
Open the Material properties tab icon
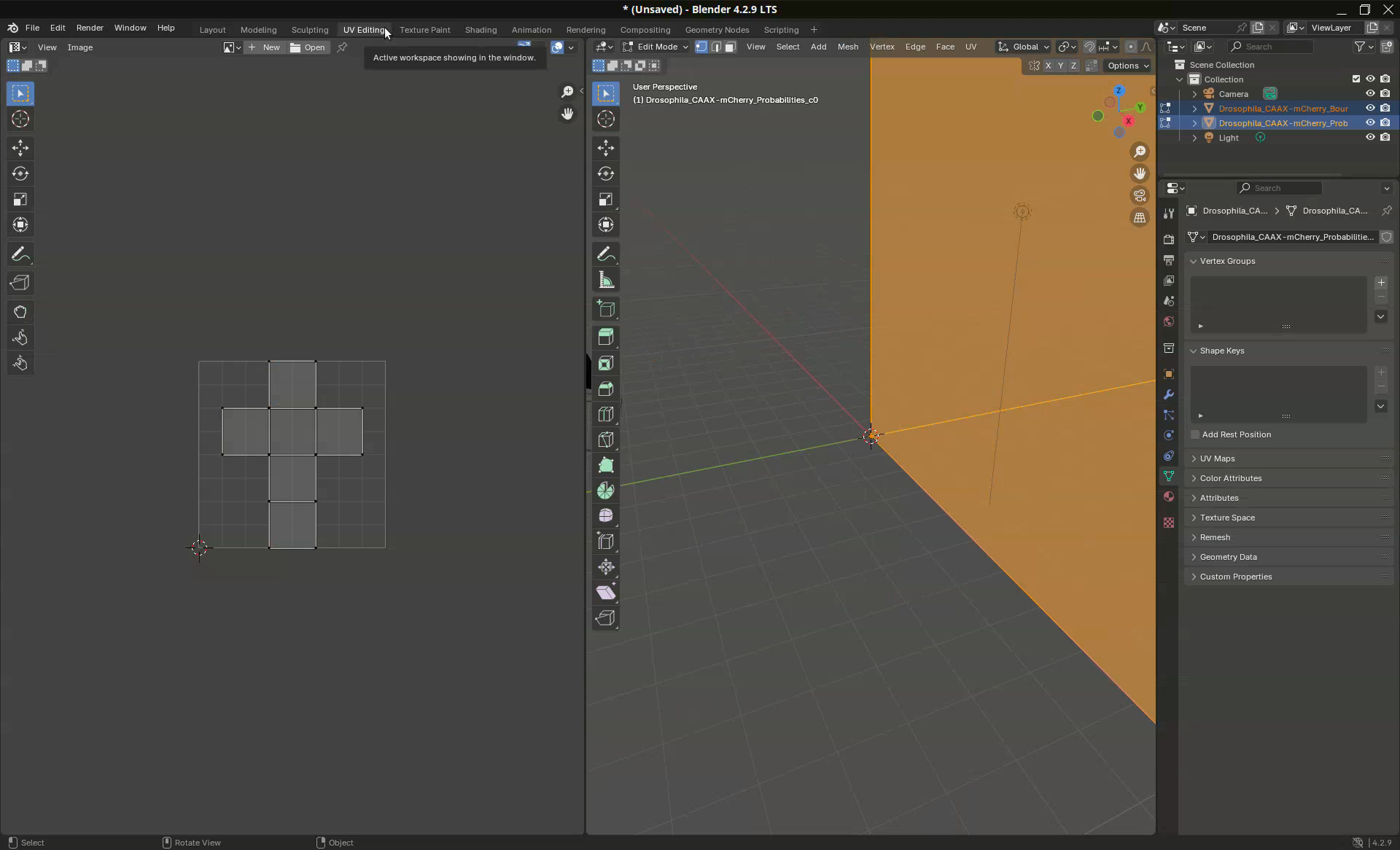click(1169, 496)
